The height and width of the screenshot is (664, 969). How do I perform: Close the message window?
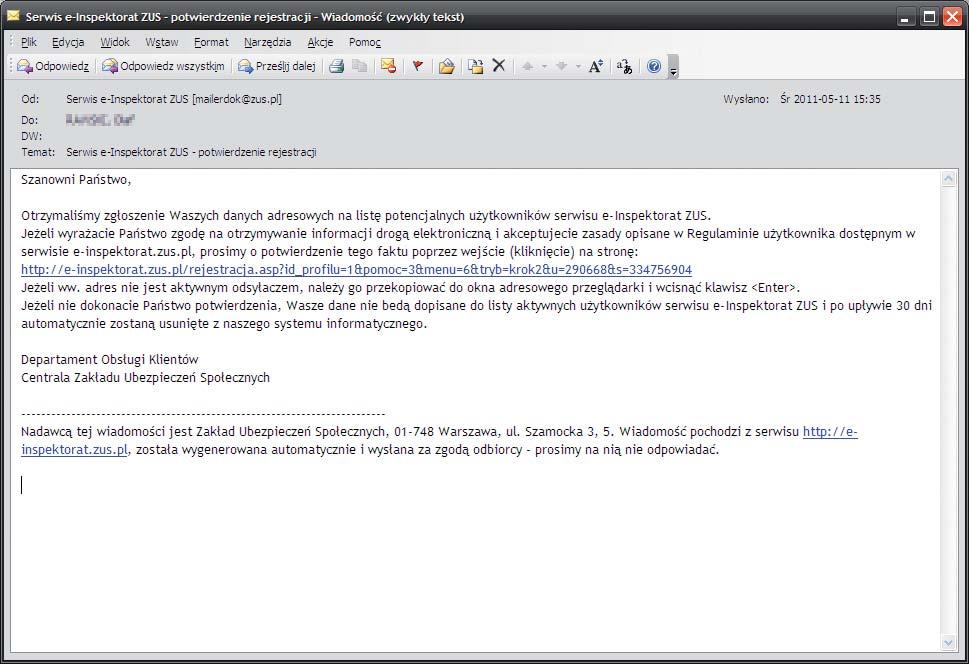[952, 17]
